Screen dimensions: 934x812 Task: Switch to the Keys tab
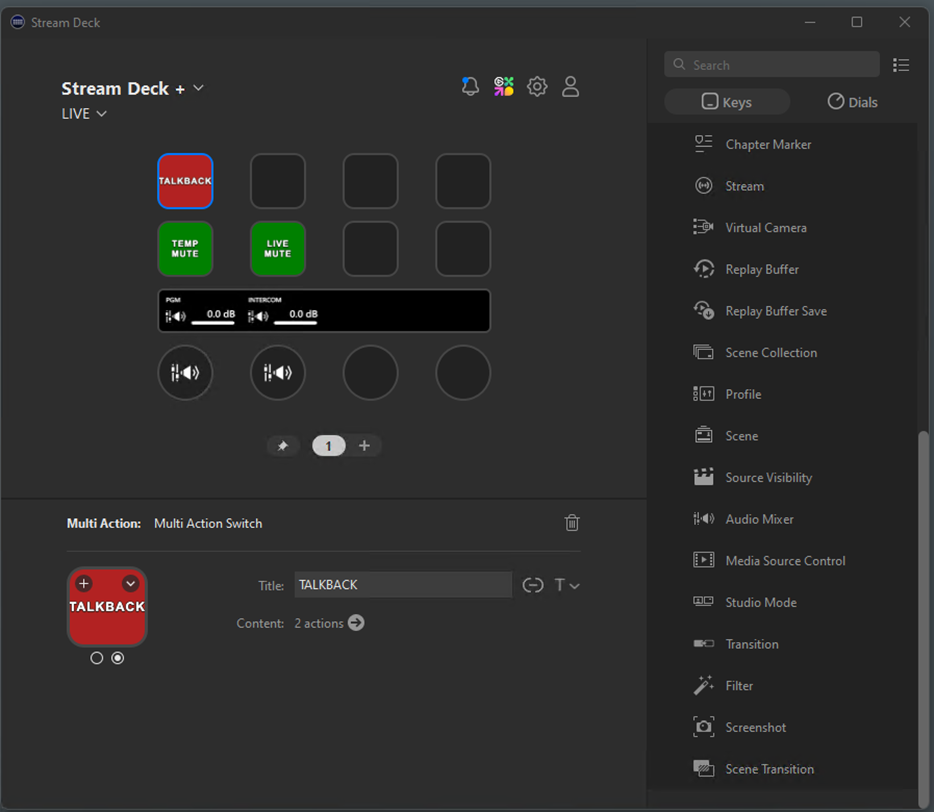click(727, 102)
